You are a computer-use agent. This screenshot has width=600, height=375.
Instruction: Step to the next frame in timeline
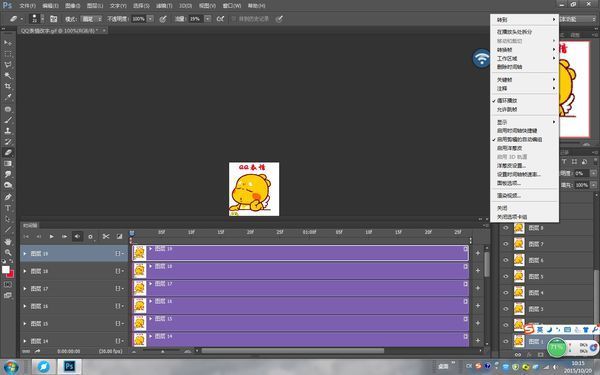point(64,236)
